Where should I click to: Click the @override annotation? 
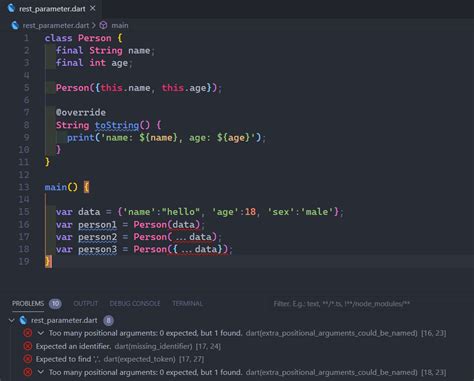click(81, 112)
